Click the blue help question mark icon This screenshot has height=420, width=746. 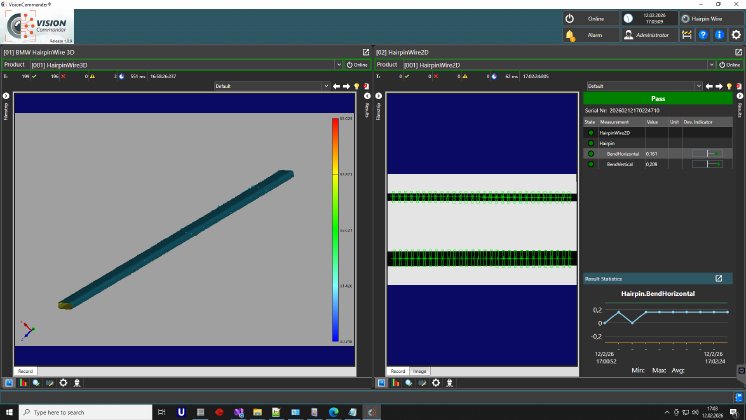click(x=704, y=35)
